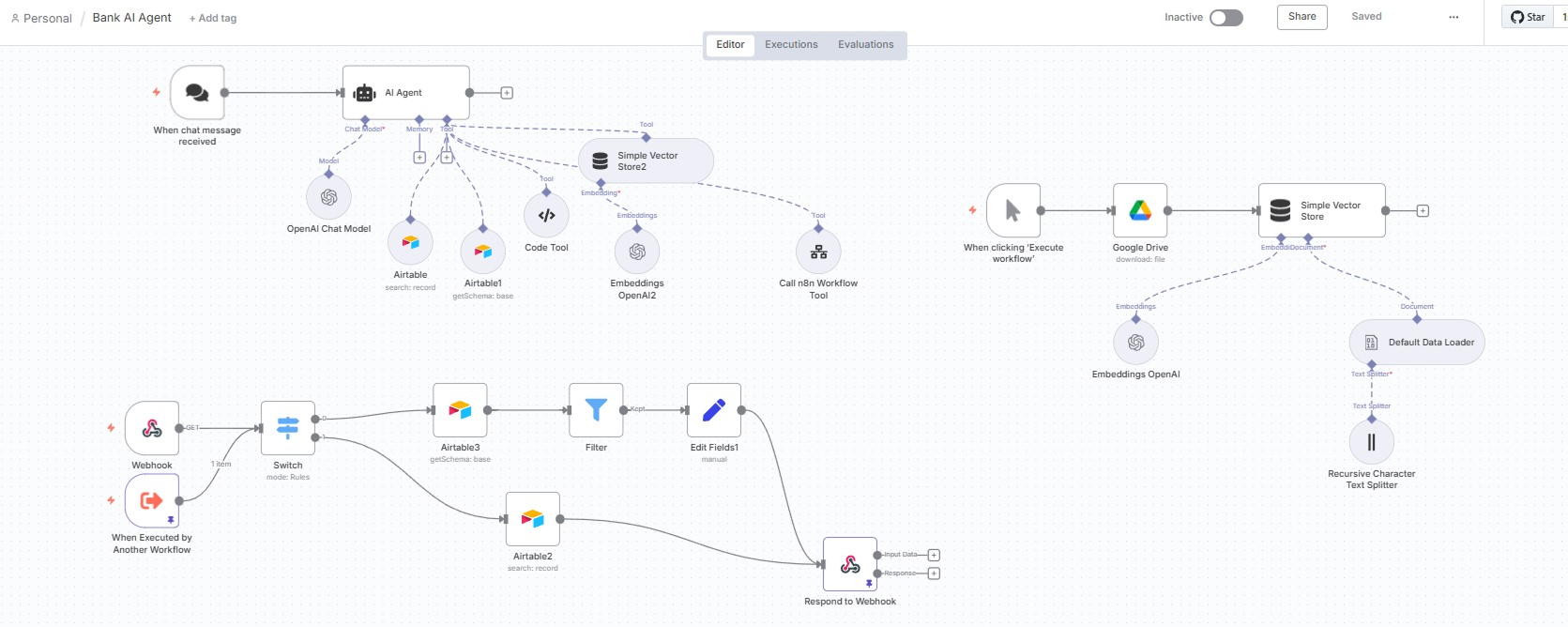Click the Saved status label

click(x=1366, y=16)
